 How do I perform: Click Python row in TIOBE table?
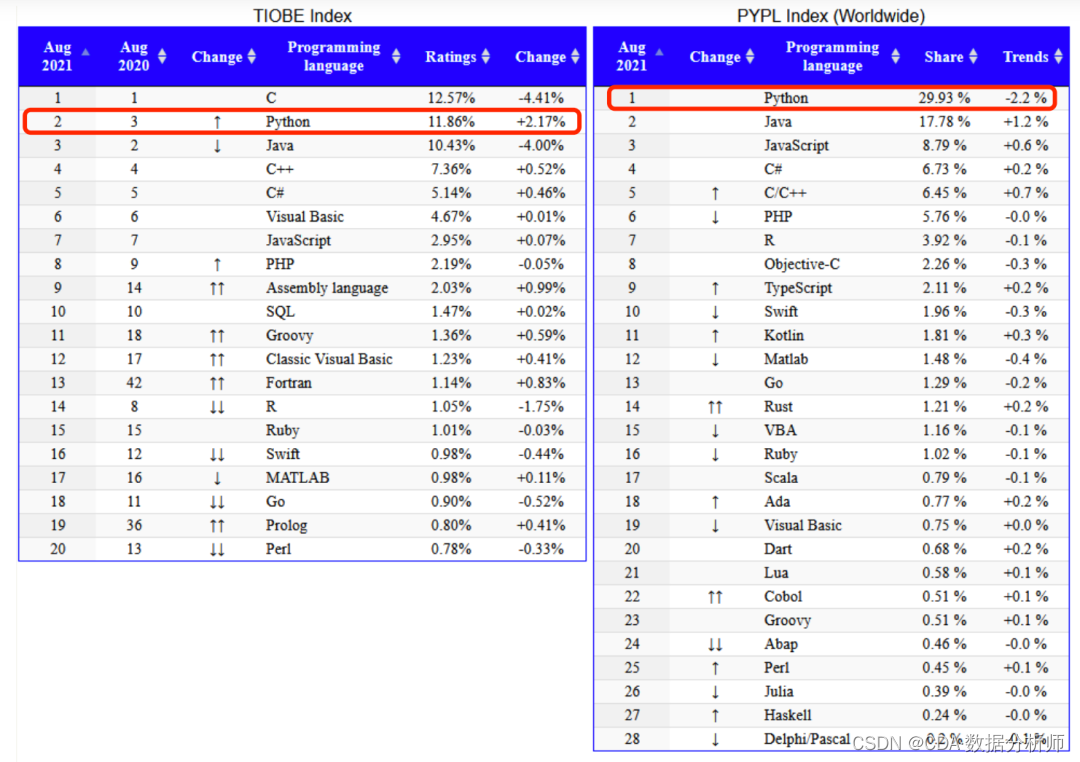tap(302, 122)
